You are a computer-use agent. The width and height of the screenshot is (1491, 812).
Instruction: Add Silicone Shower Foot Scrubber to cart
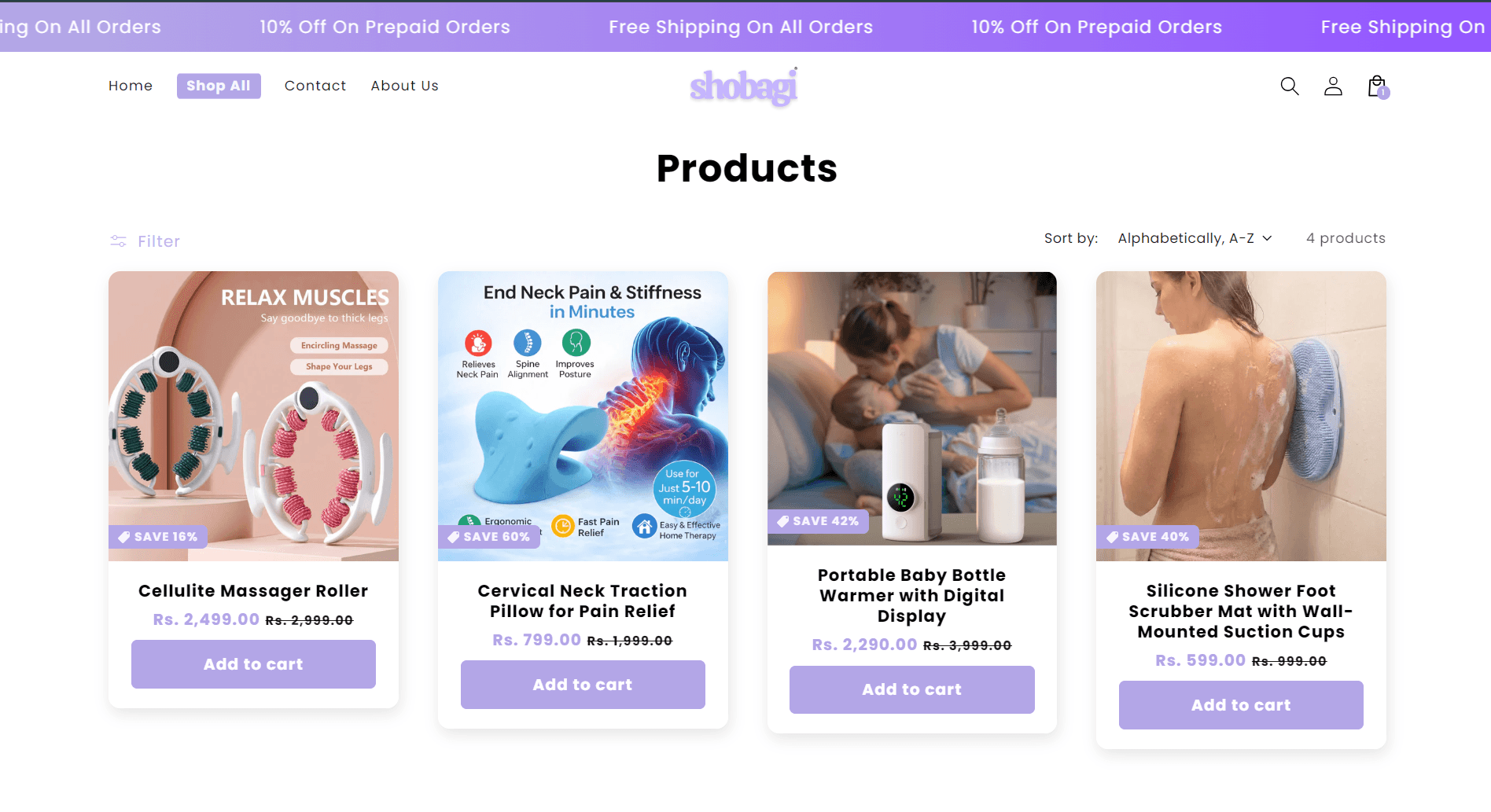(x=1241, y=705)
